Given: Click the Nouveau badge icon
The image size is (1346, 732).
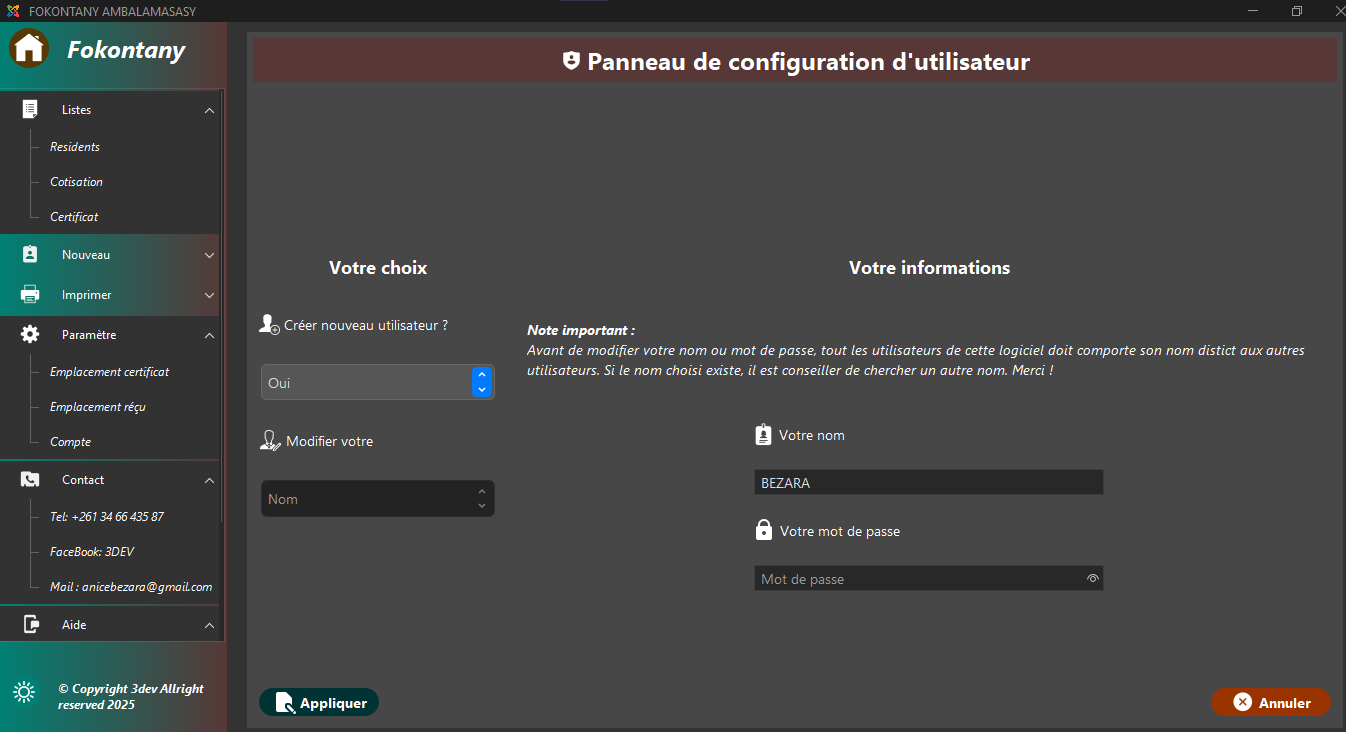Looking at the screenshot, I should (x=30, y=255).
